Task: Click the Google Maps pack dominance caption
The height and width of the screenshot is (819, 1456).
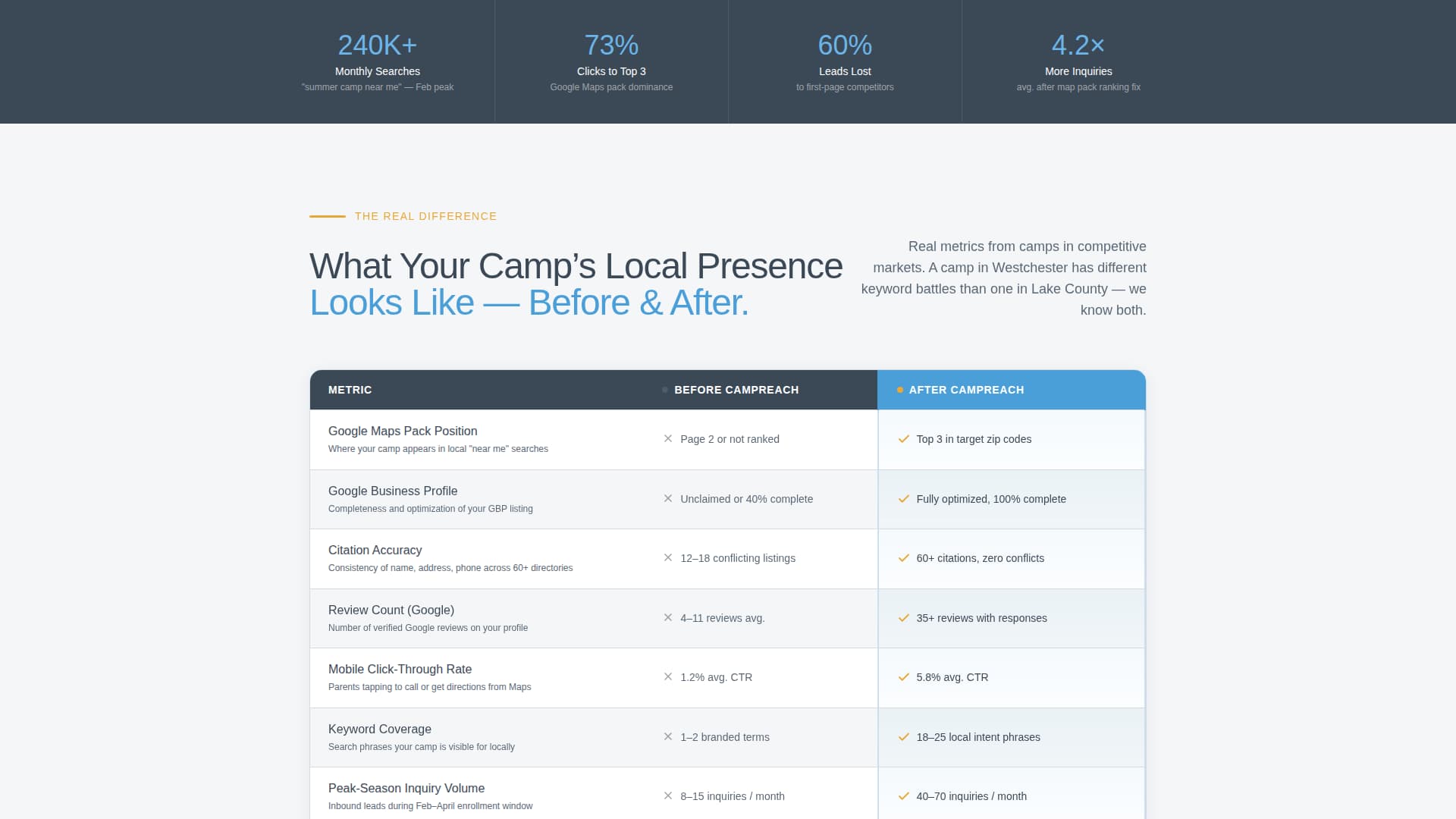Action: [x=611, y=87]
